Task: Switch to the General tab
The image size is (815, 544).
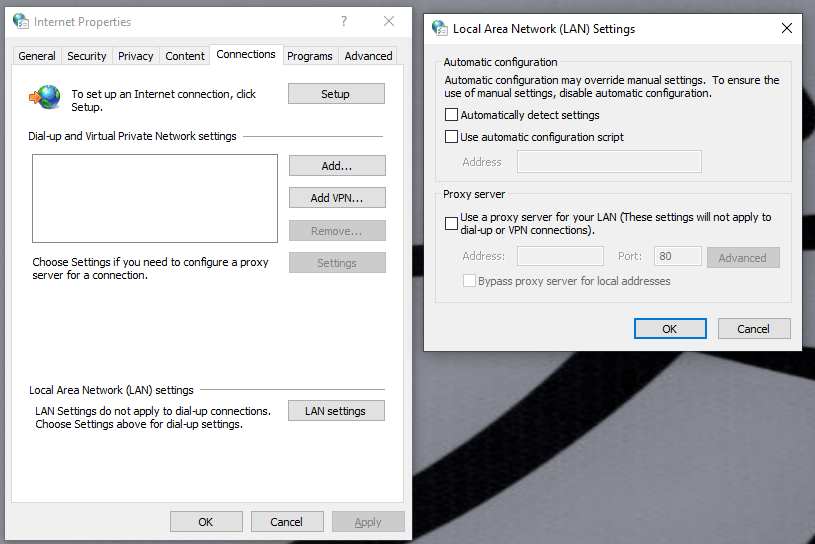Action: coord(37,56)
